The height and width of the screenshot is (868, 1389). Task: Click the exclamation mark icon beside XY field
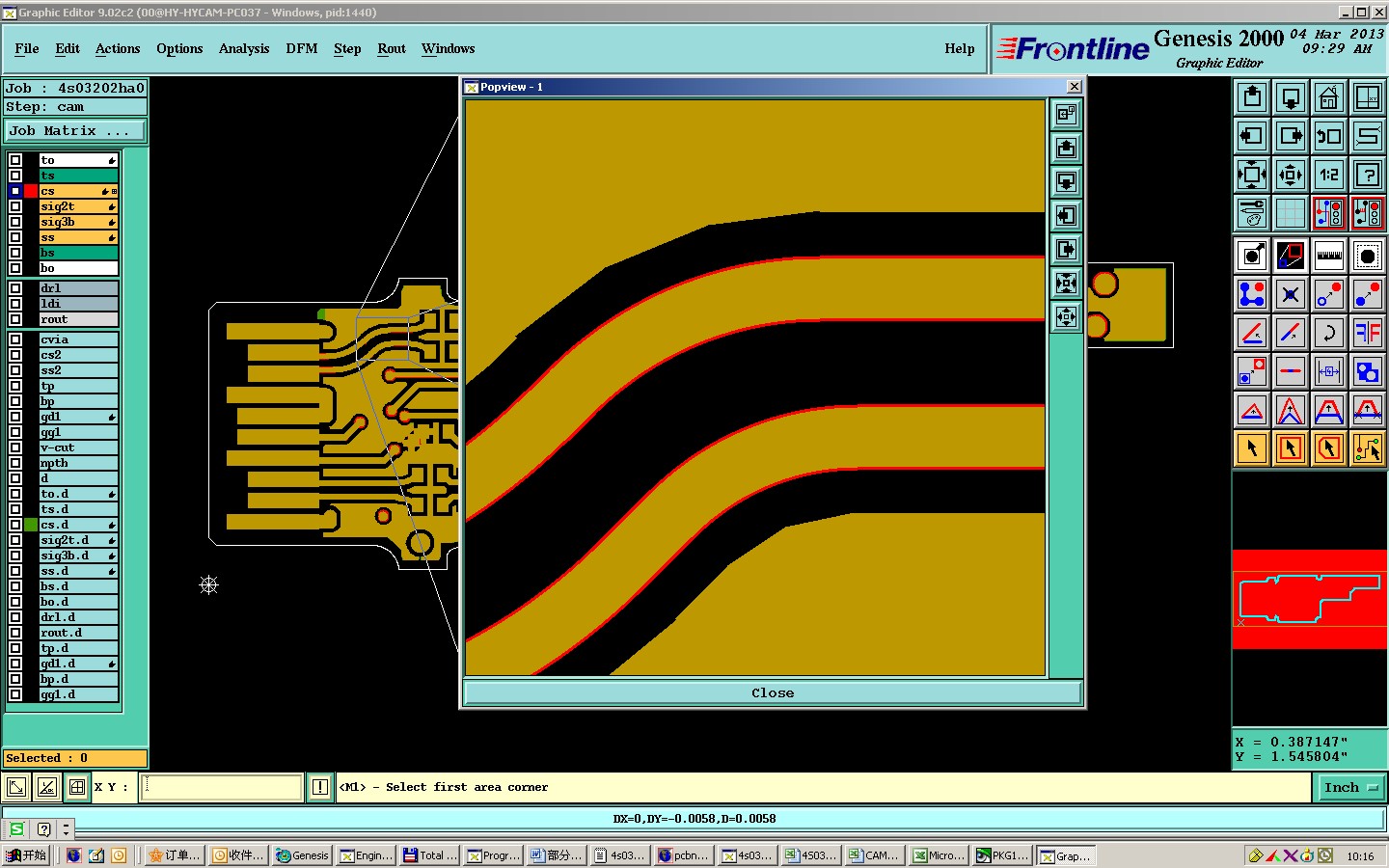[320, 787]
